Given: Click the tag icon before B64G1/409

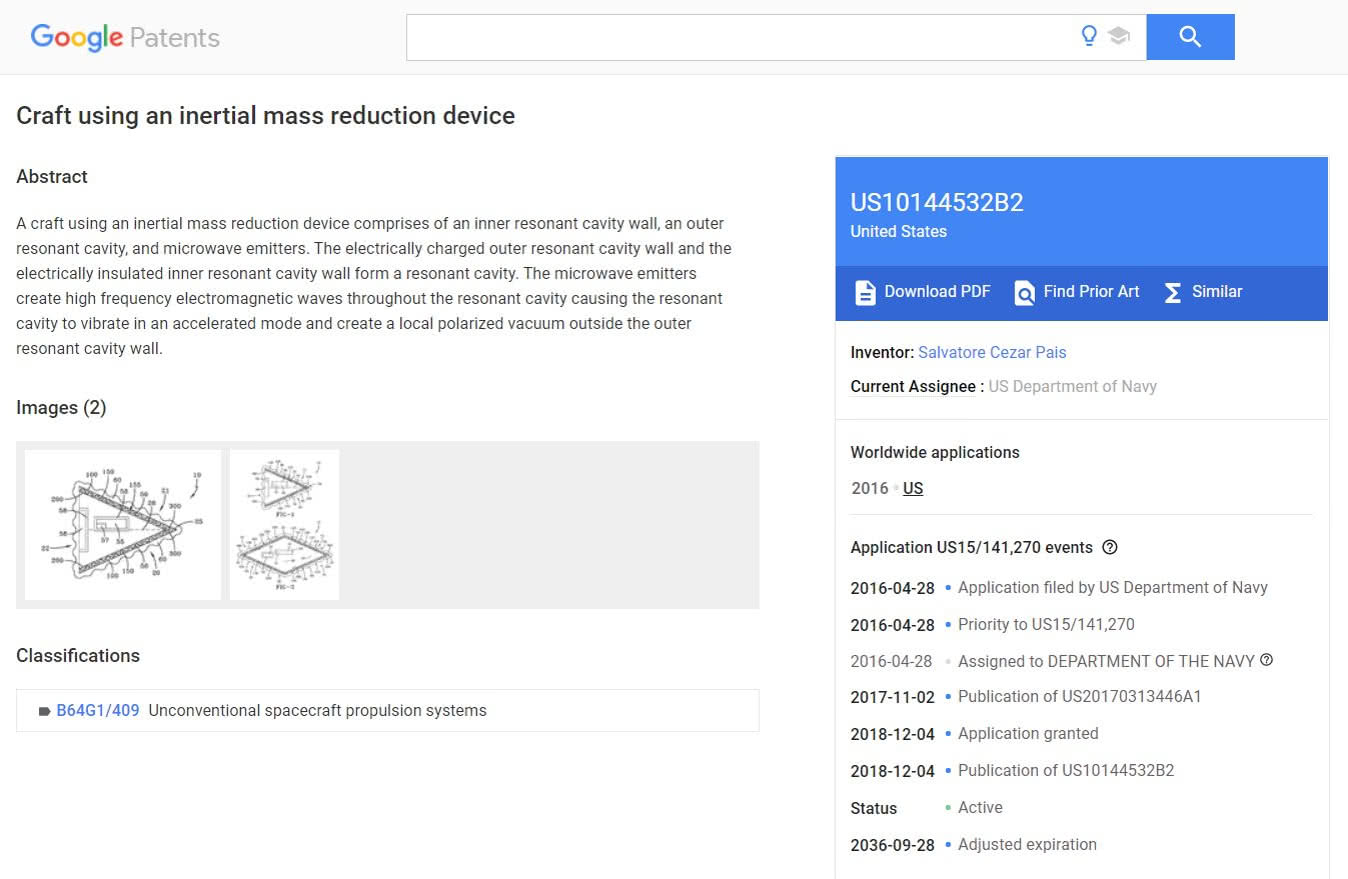Looking at the screenshot, I should pos(44,711).
